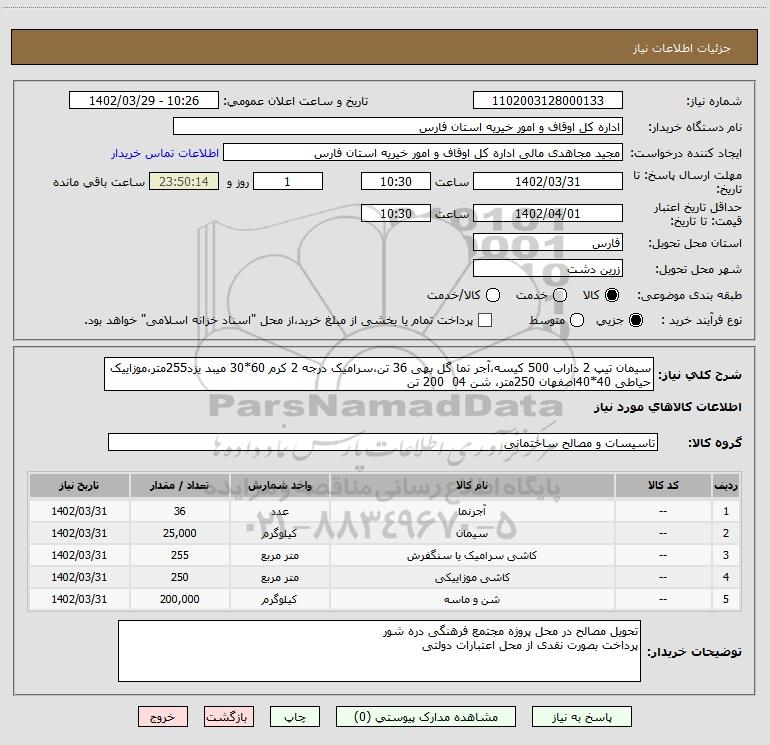Select the کالا radio button
Viewport: 770px width, 745px height.
612,295
